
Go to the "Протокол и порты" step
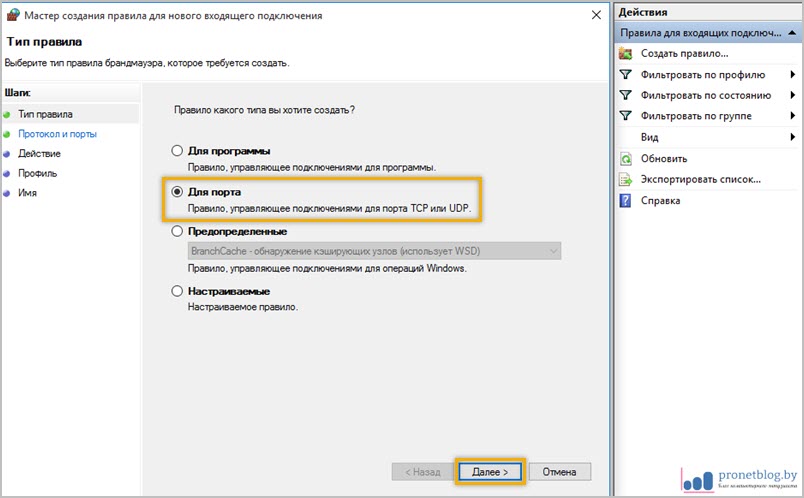point(57,133)
